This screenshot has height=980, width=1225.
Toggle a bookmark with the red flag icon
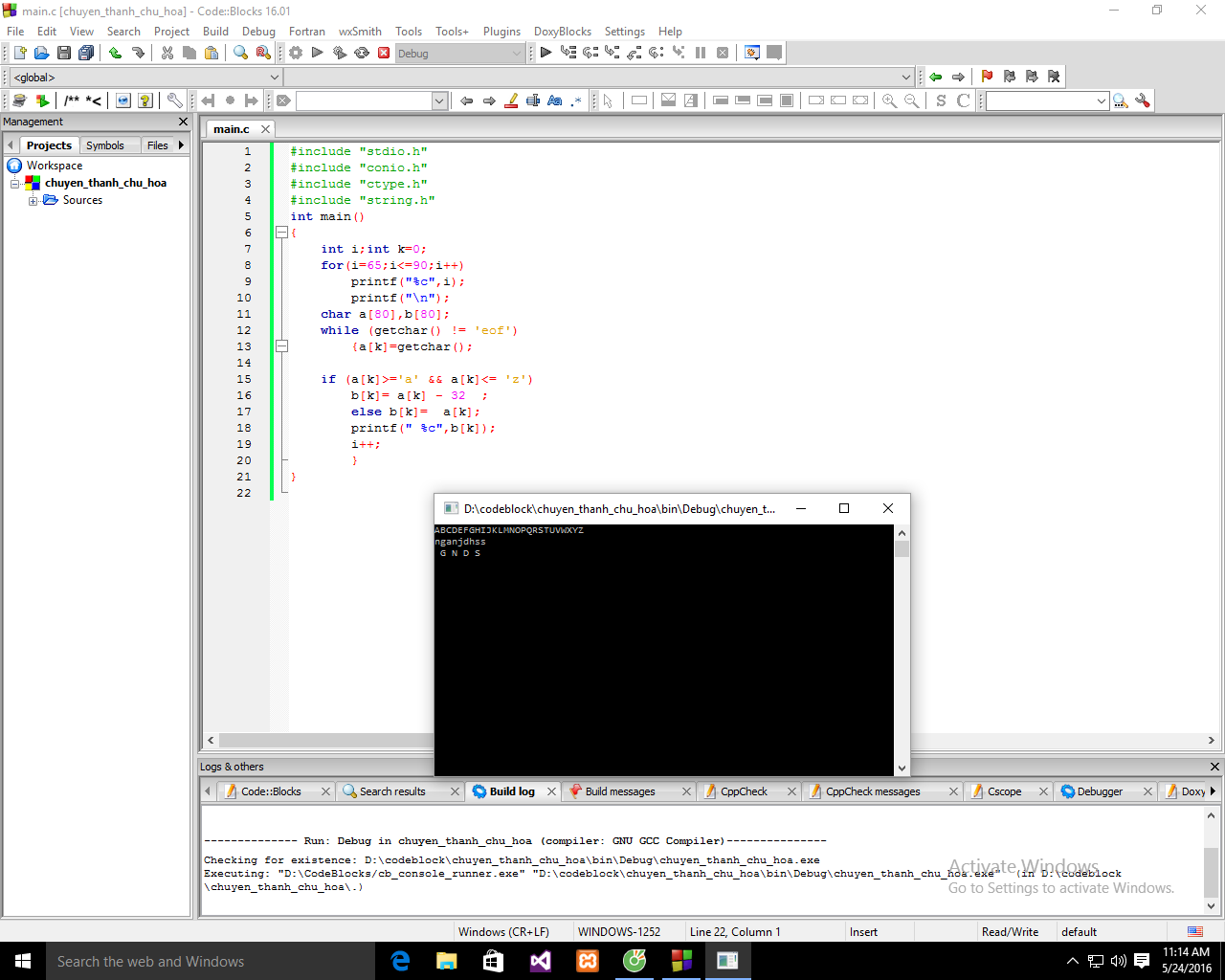click(987, 77)
